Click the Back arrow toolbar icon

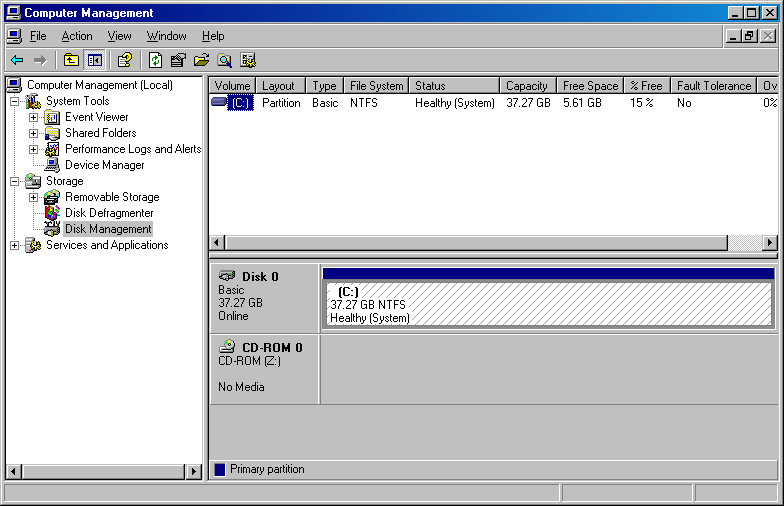coord(17,60)
